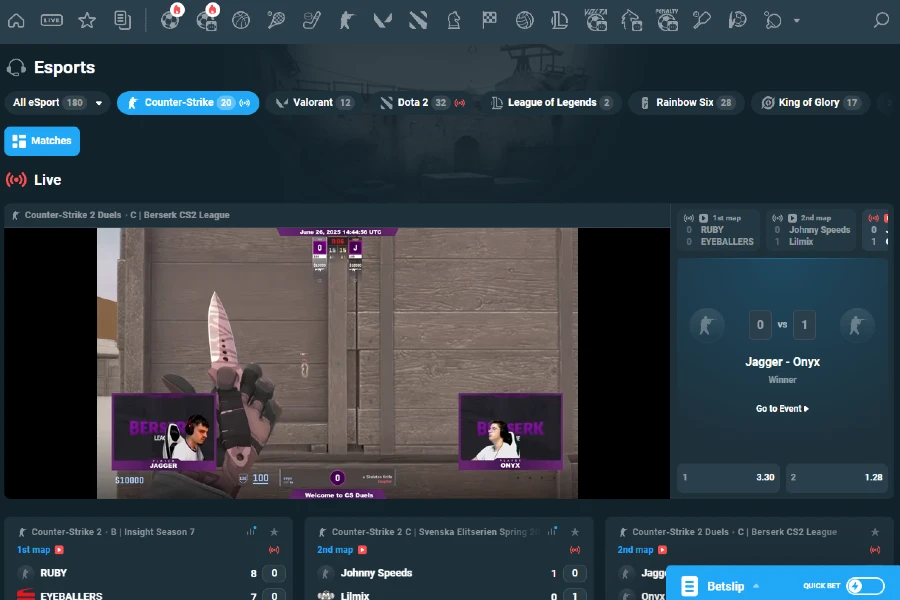This screenshot has width=900, height=600.
Task: Select the Counter-Strike icon in the top sports bar
Action: tap(346, 20)
